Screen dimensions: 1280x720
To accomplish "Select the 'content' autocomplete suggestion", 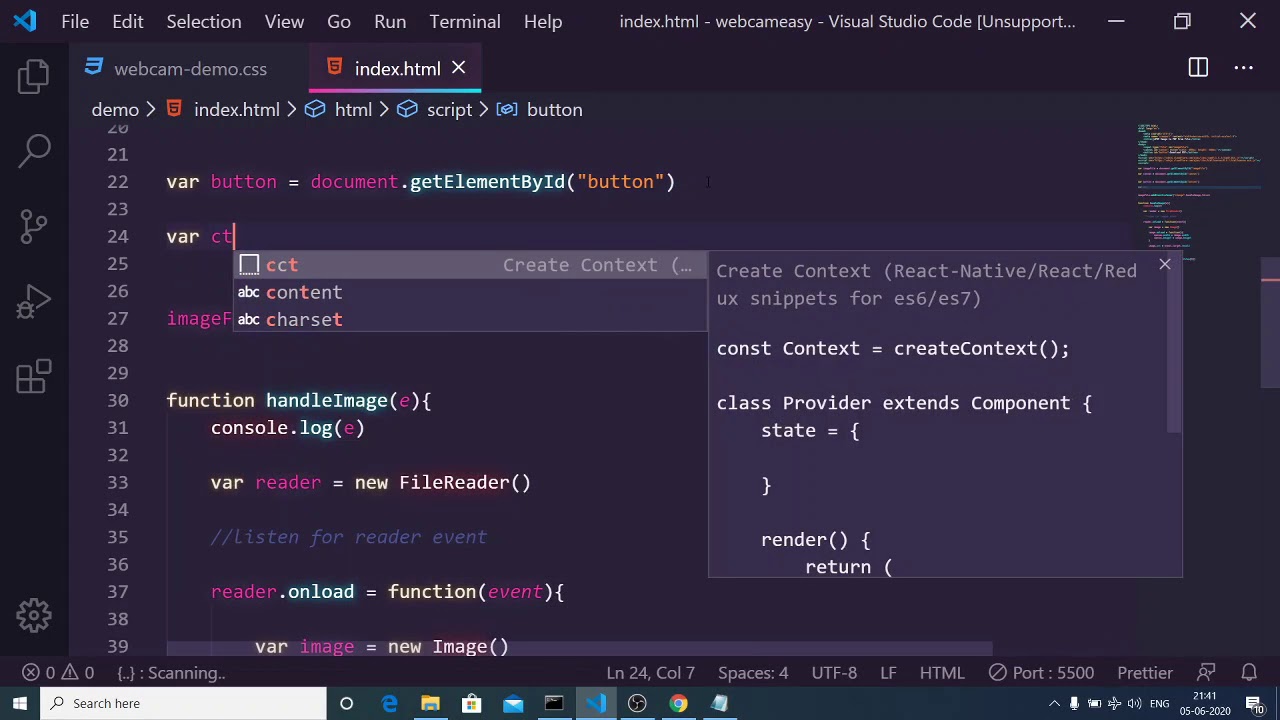I will (304, 292).
